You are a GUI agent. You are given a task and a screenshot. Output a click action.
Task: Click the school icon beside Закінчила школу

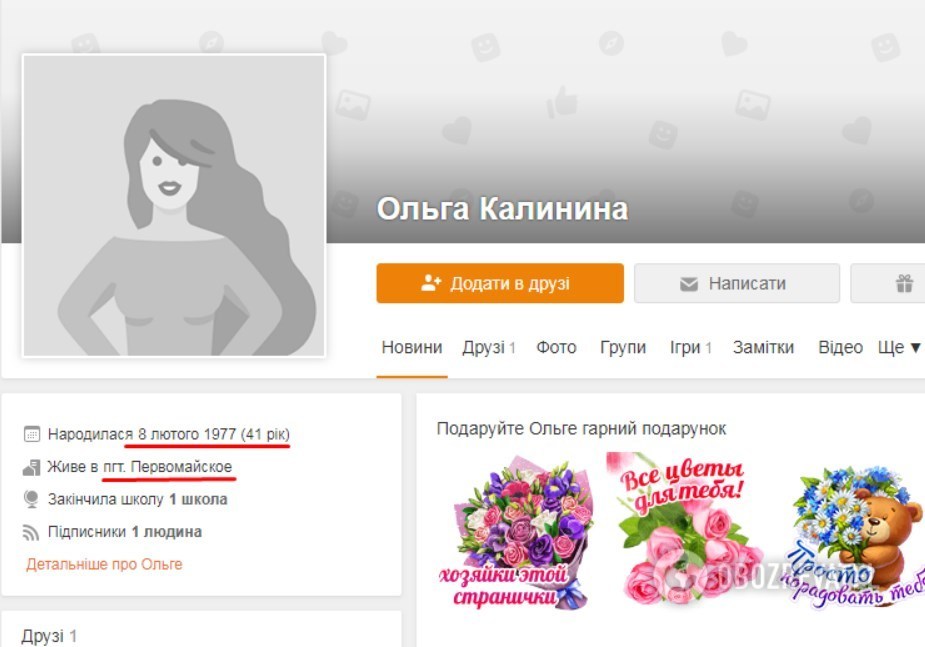coord(31,500)
